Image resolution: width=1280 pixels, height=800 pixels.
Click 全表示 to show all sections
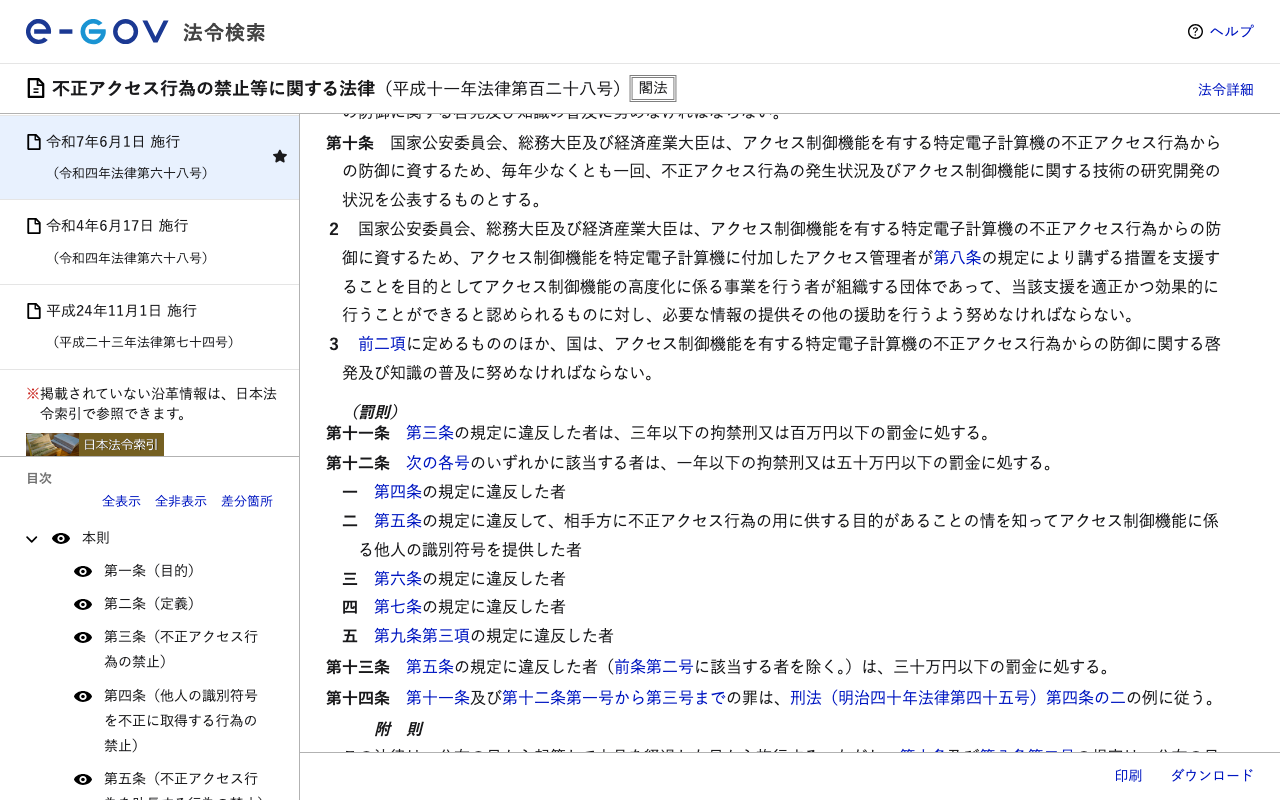click(121, 501)
